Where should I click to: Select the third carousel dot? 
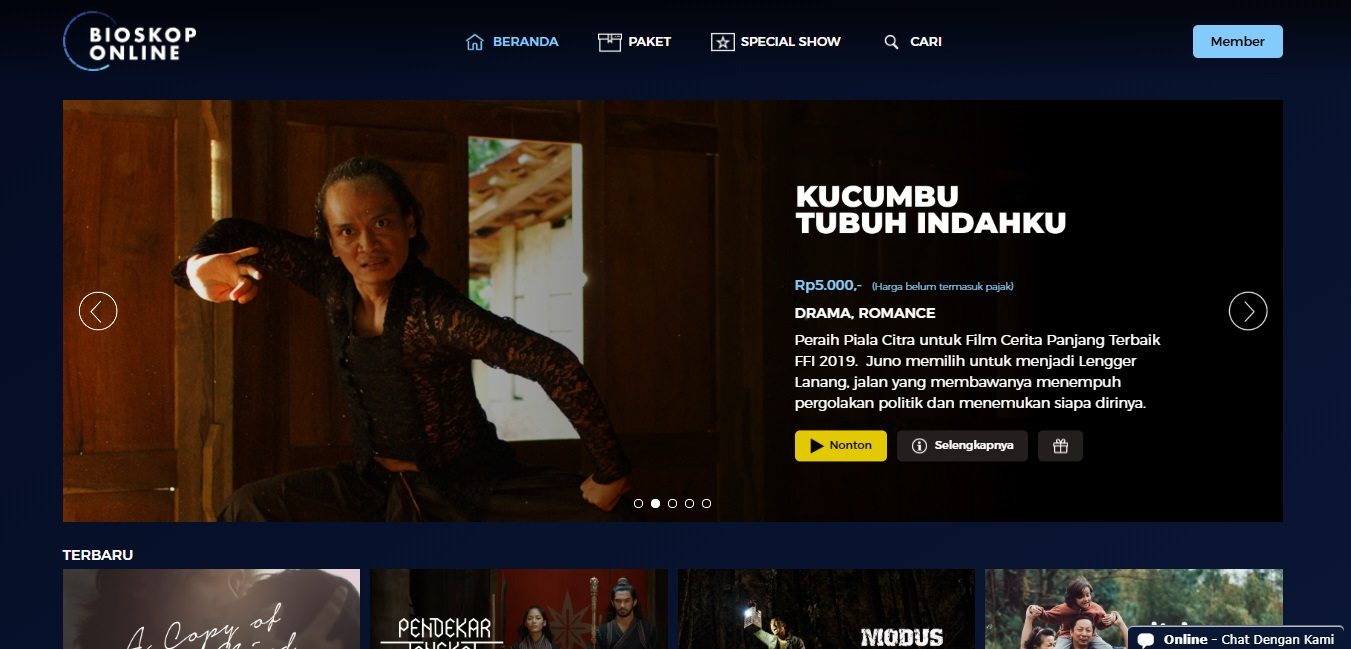pos(672,503)
